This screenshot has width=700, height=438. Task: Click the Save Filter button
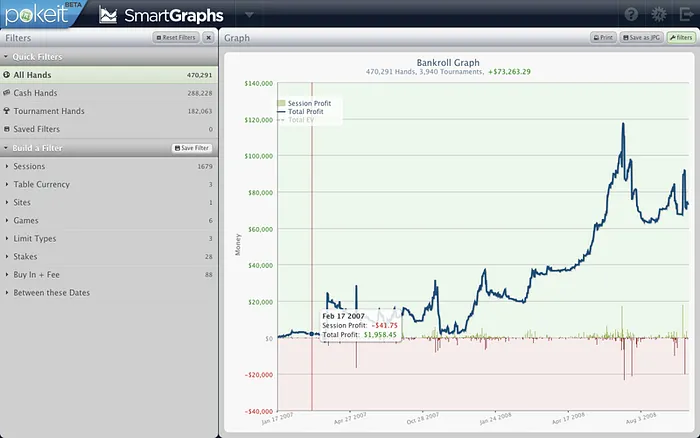pos(192,148)
